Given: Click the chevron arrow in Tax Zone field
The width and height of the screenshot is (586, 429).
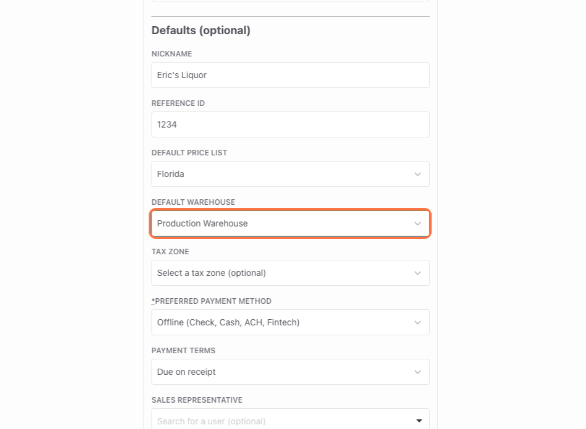Looking at the screenshot, I should 417,273.
